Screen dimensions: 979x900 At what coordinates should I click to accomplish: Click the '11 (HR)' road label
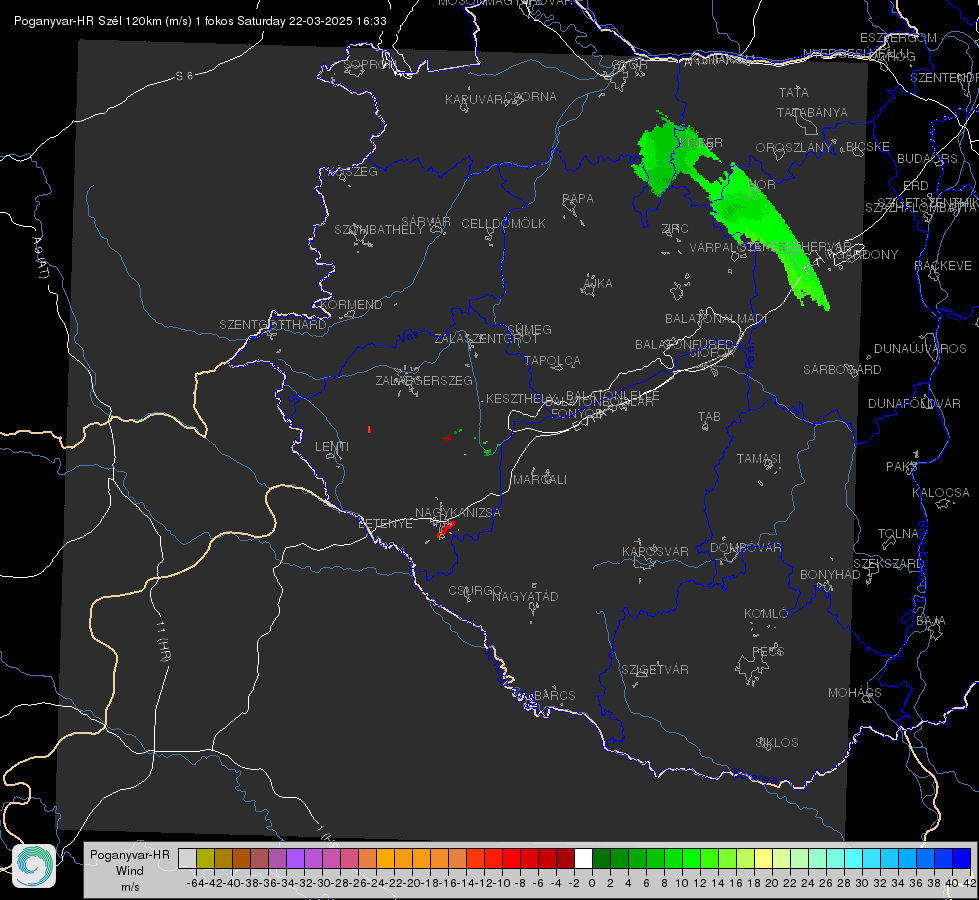coord(163,641)
